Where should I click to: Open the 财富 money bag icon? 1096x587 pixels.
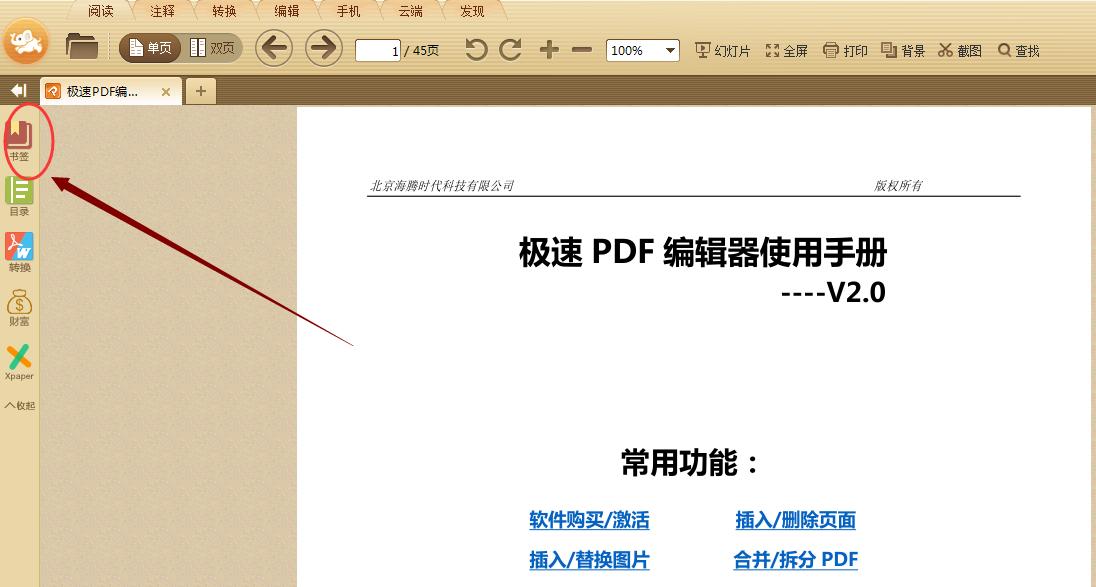click(x=19, y=307)
